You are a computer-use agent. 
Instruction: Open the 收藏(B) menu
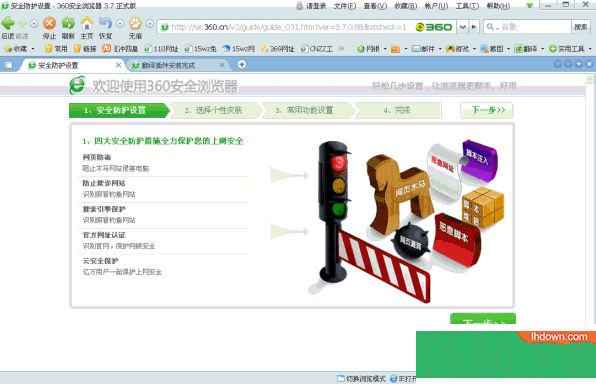[x=406, y=6]
